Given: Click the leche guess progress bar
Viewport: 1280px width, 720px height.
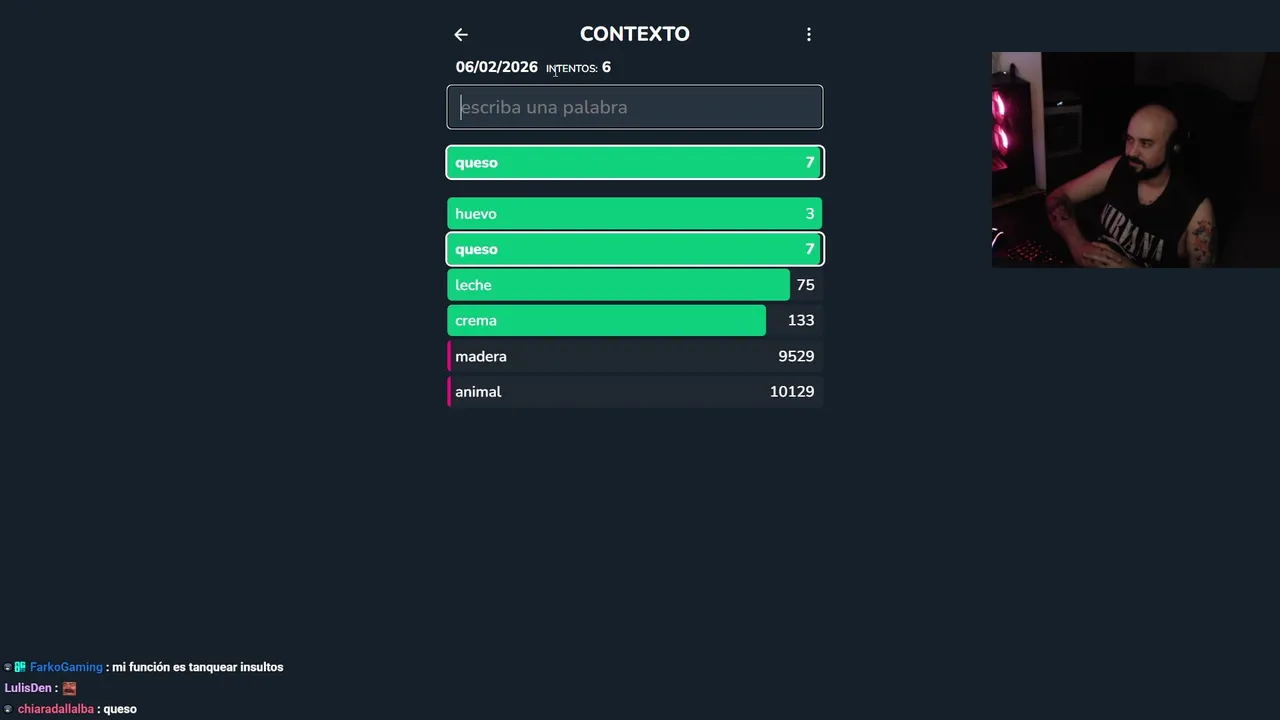Looking at the screenshot, I should click(618, 285).
